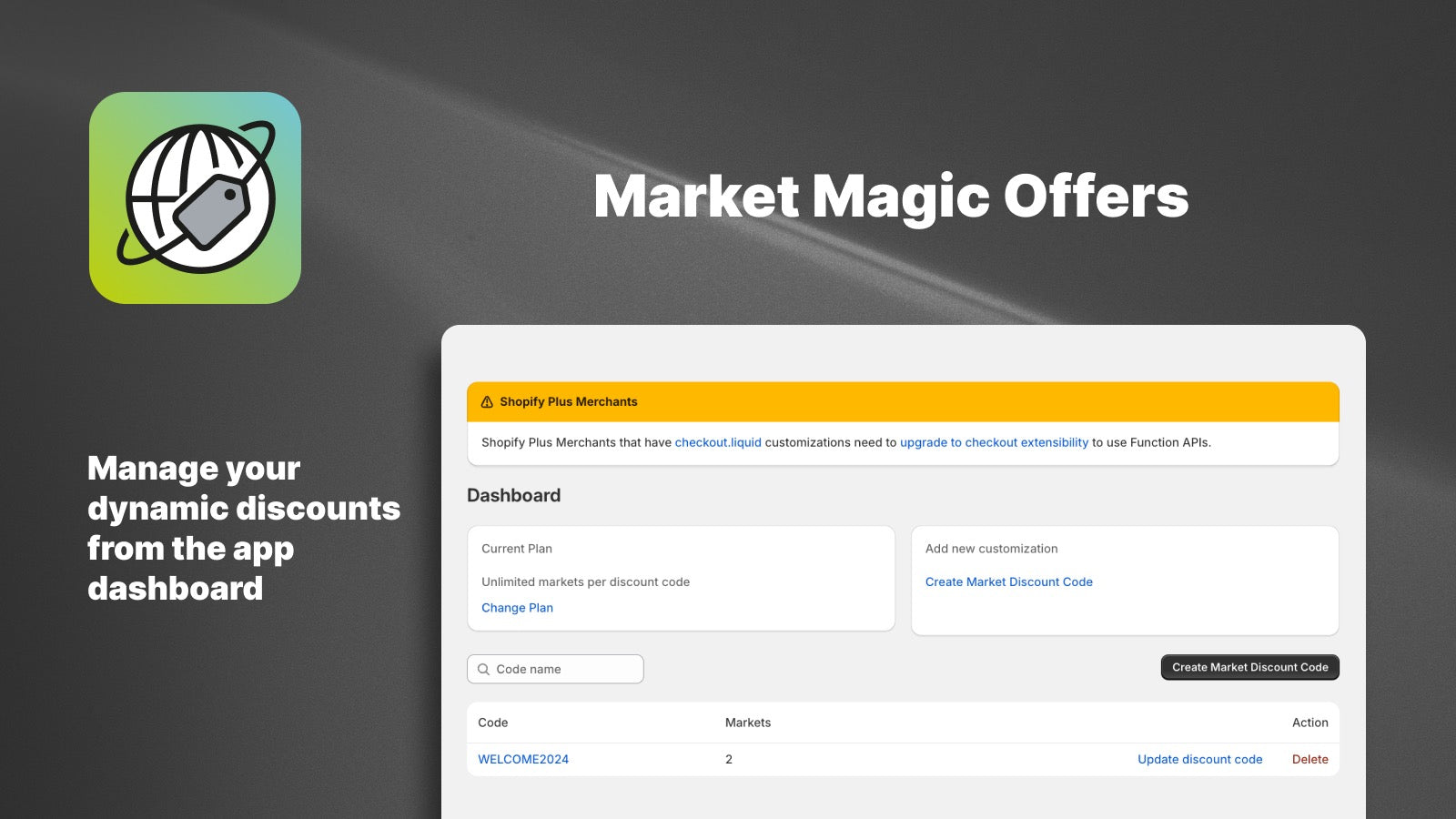The height and width of the screenshot is (819, 1456).
Task: Click inside the Code name search field
Action: tap(555, 669)
